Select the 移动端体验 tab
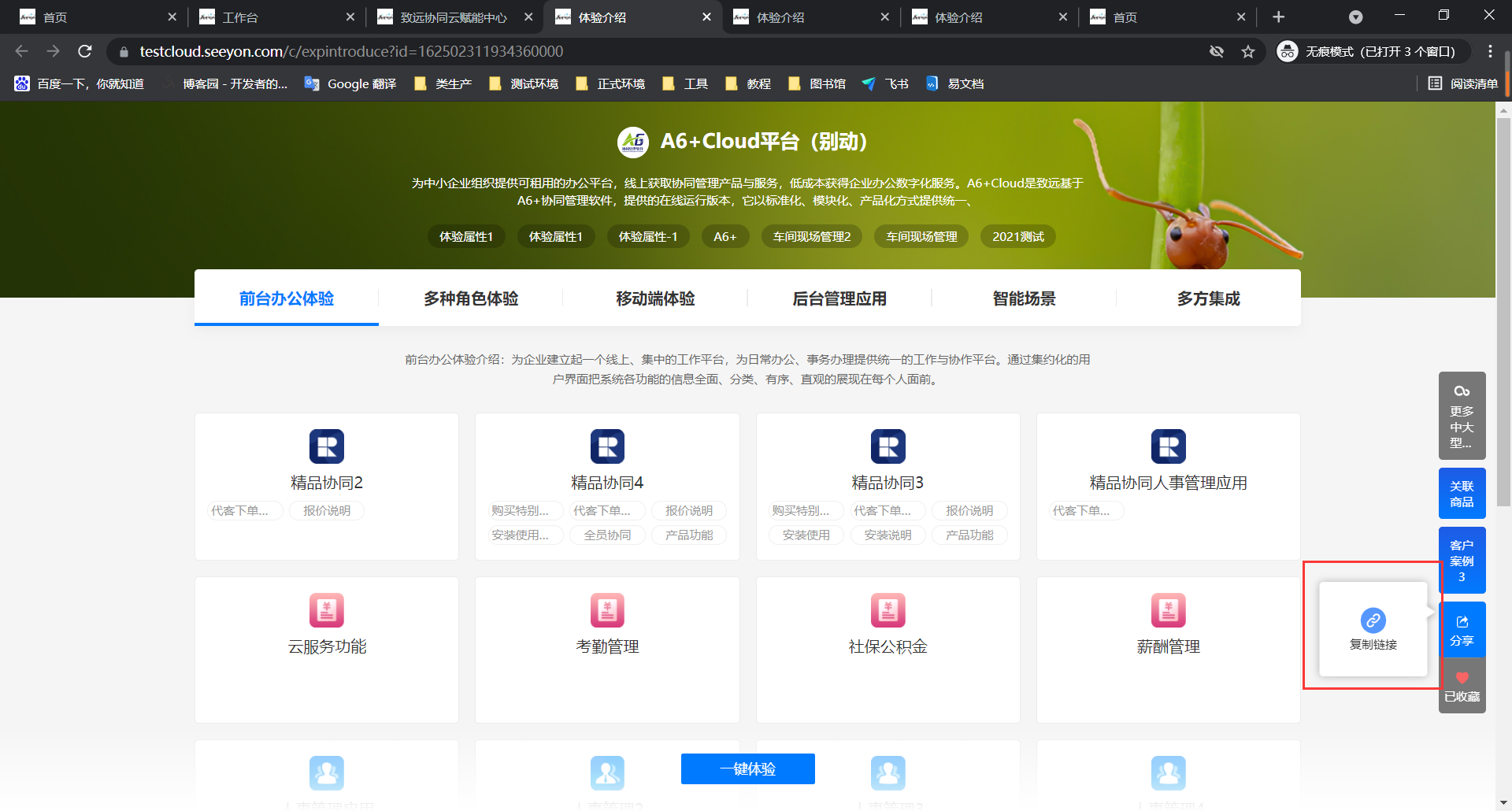The width and height of the screenshot is (1512, 811). [x=655, y=298]
